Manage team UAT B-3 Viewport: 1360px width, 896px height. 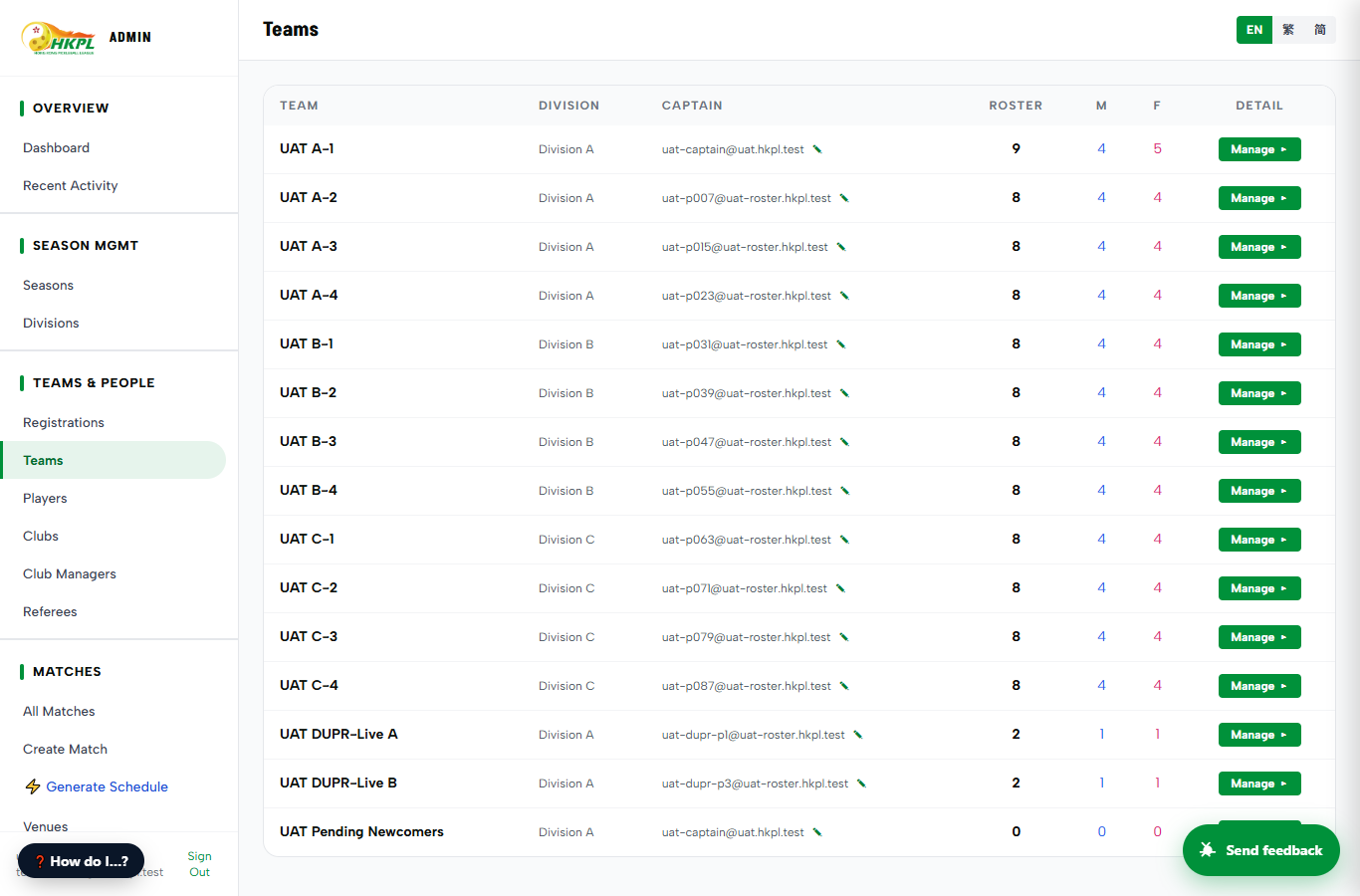[1259, 442]
